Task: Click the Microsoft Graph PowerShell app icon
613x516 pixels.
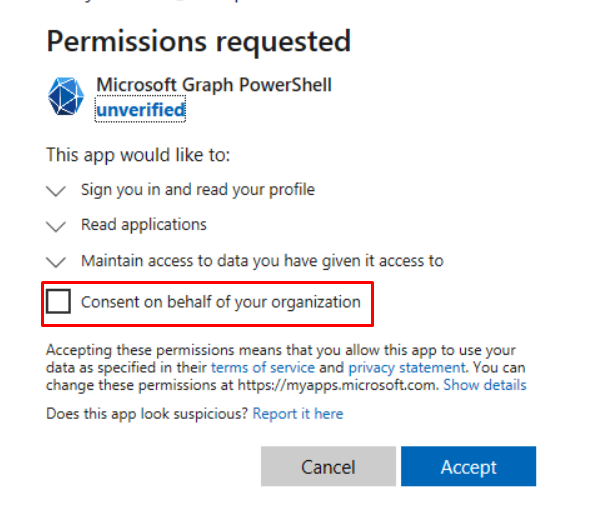Action: (67, 97)
